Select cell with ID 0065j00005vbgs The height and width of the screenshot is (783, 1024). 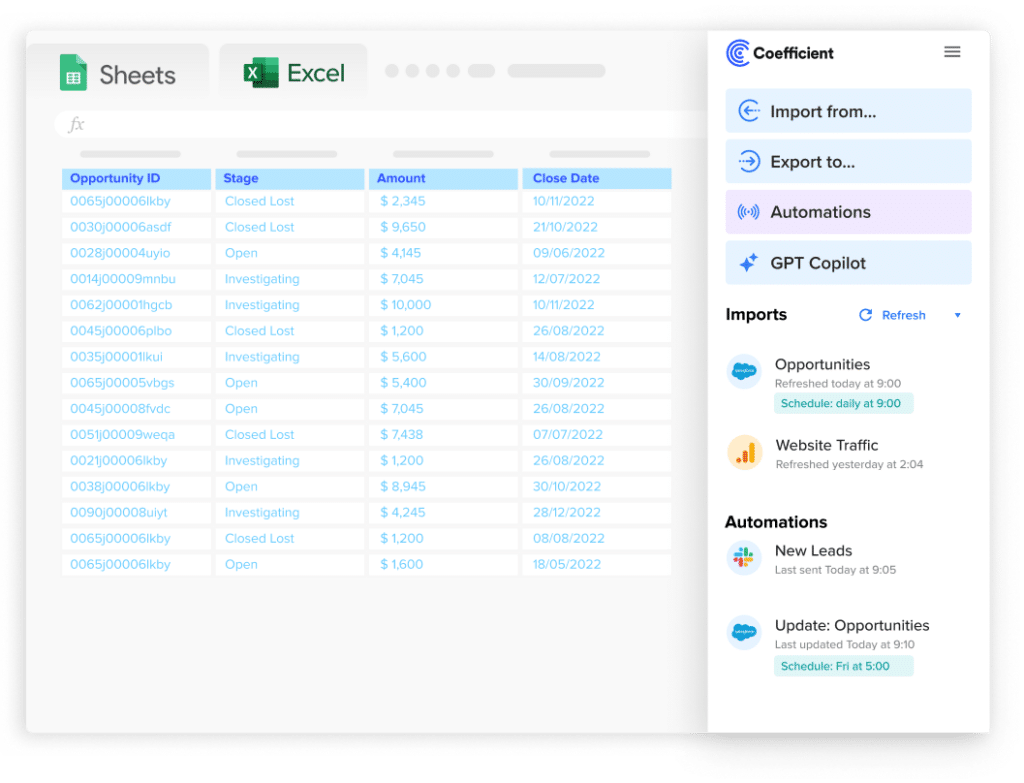coord(136,383)
